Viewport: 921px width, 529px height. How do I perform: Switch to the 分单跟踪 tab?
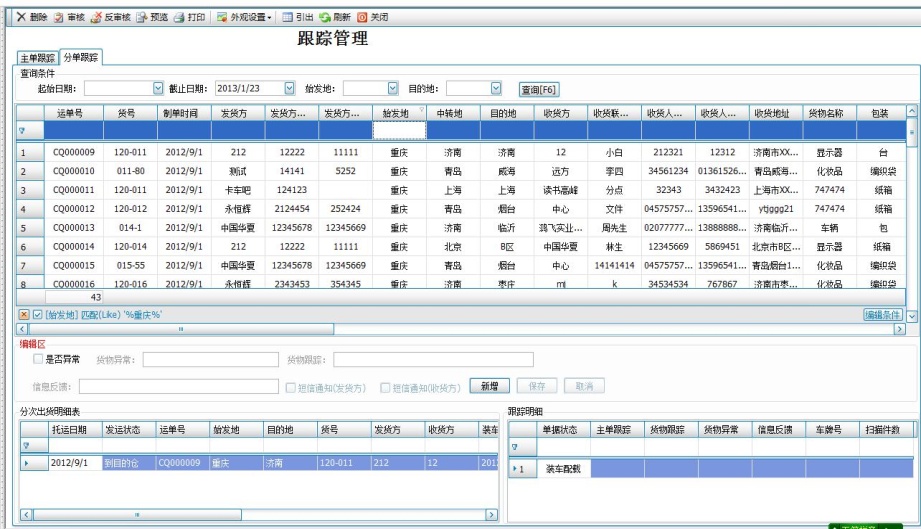(x=81, y=57)
